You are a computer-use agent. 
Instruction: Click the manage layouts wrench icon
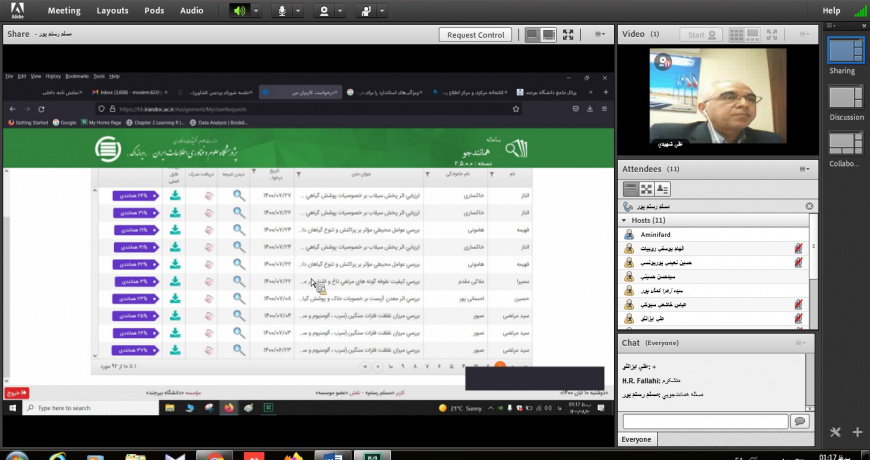pos(835,432)
